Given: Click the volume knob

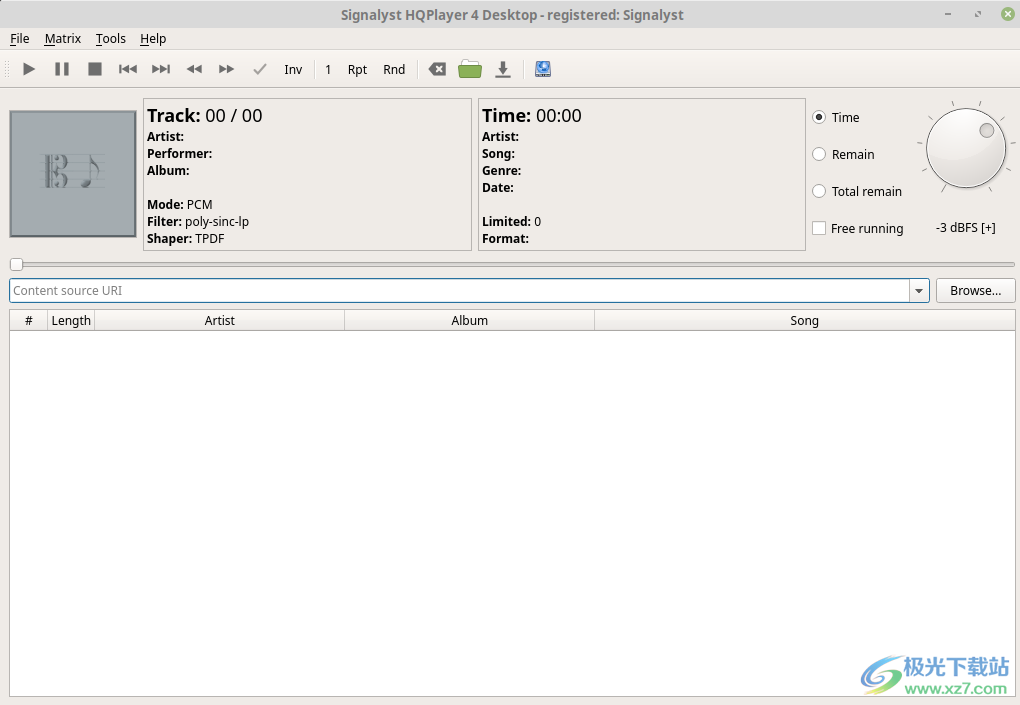Looking at the screenshot, I should [965, 148].
